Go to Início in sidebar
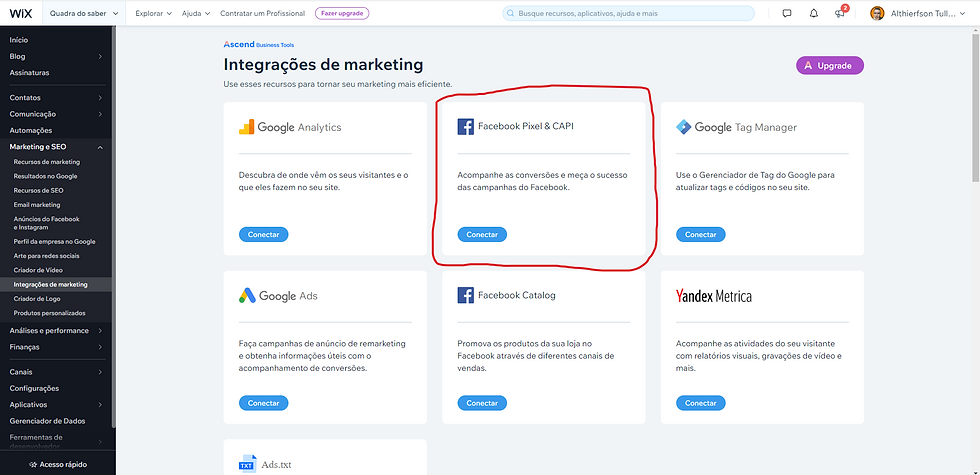 (x=19, y=40)
